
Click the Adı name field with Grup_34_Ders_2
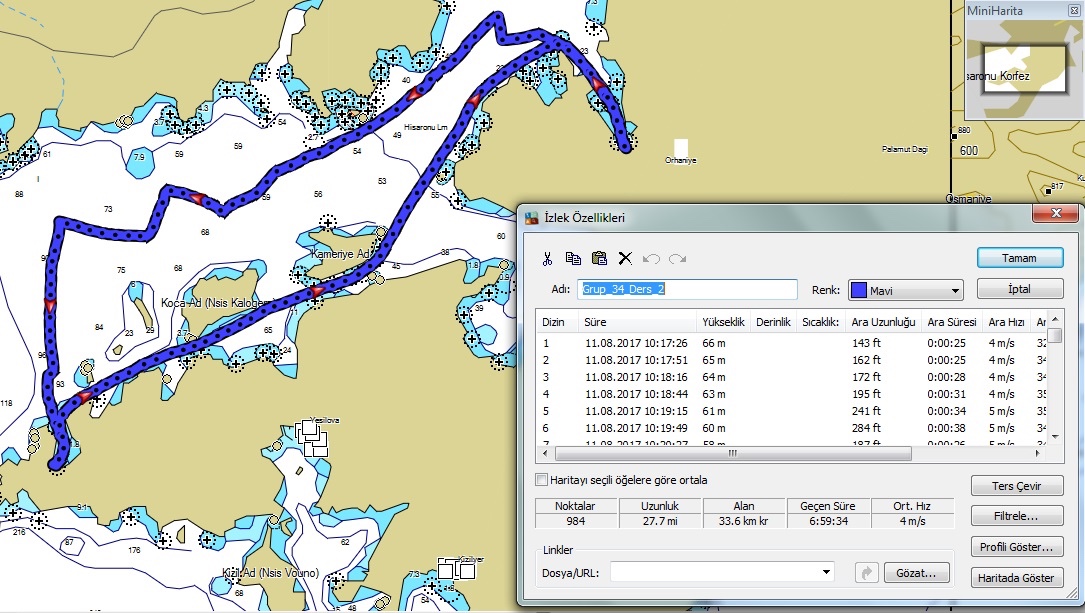click(x=687, y=289)
